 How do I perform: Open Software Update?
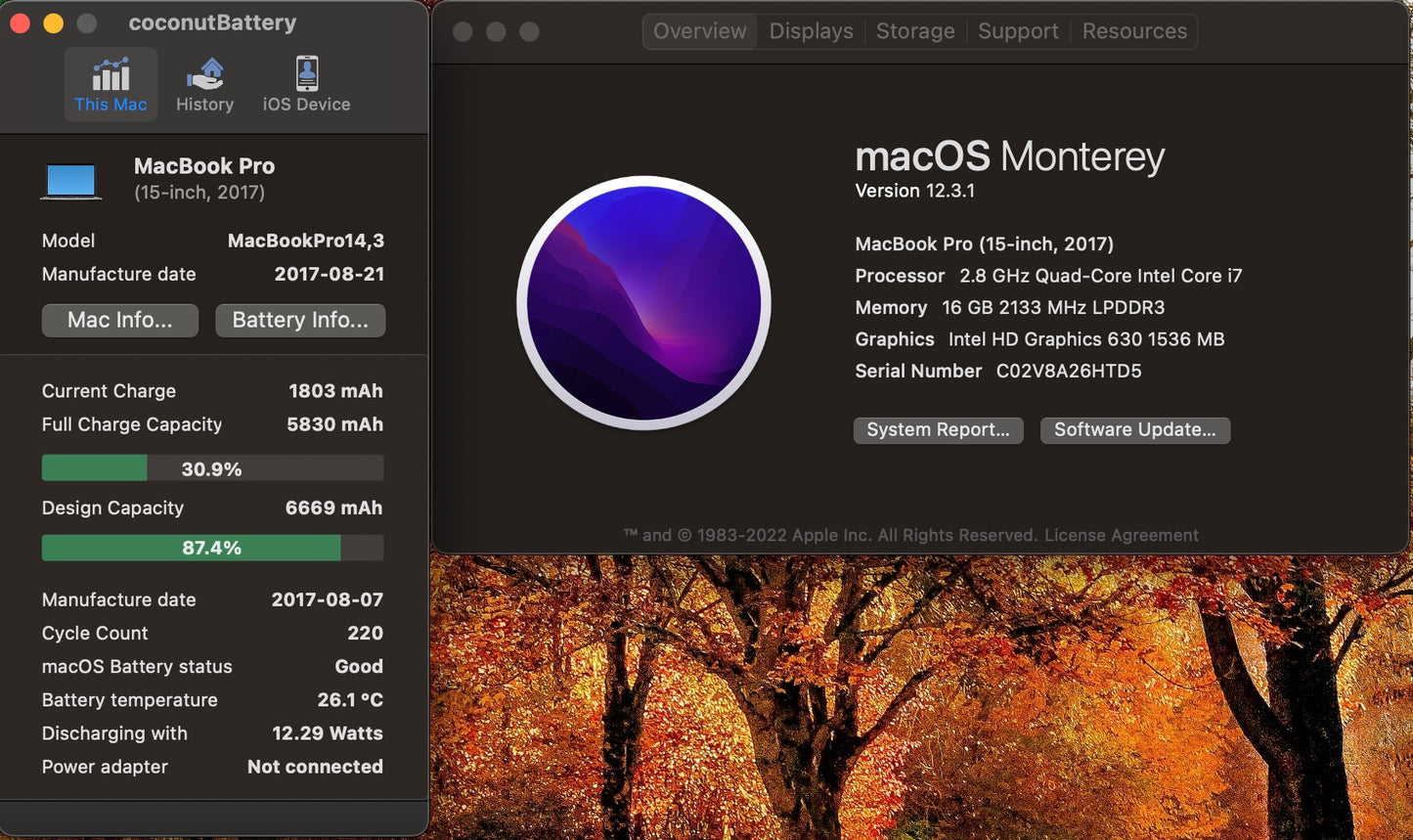tap(1134, 430)
